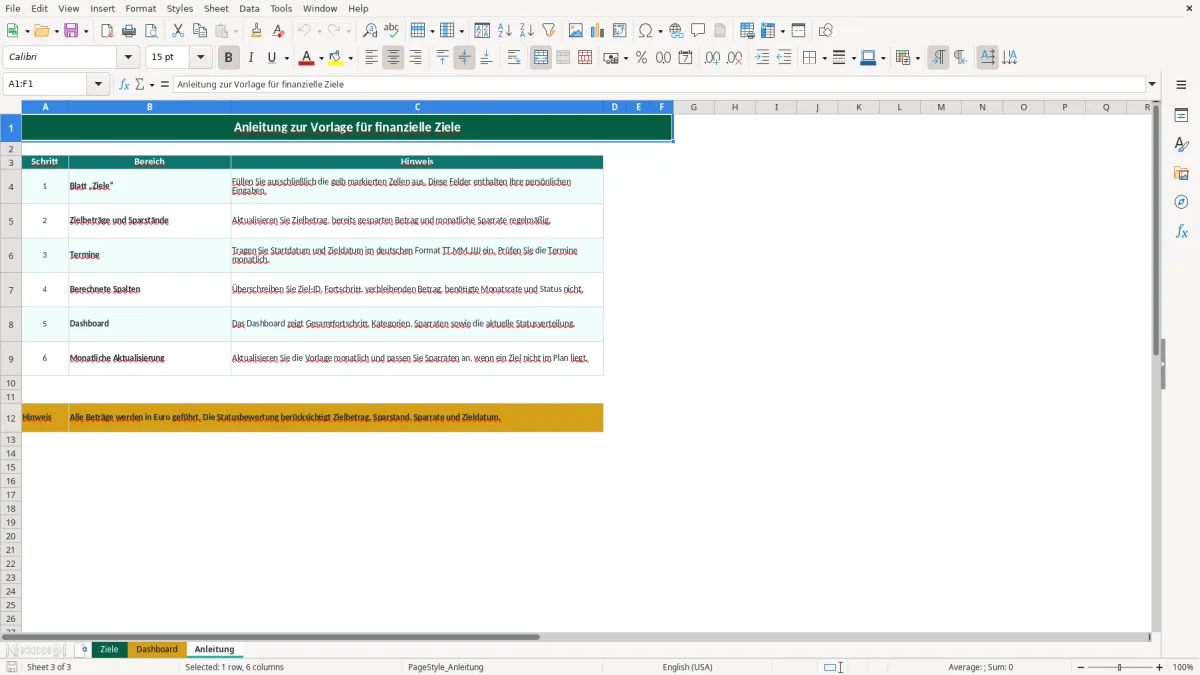Click the Clear Direct Formatting icon
The image size is (1200, 675).
(x=279, y=31)
